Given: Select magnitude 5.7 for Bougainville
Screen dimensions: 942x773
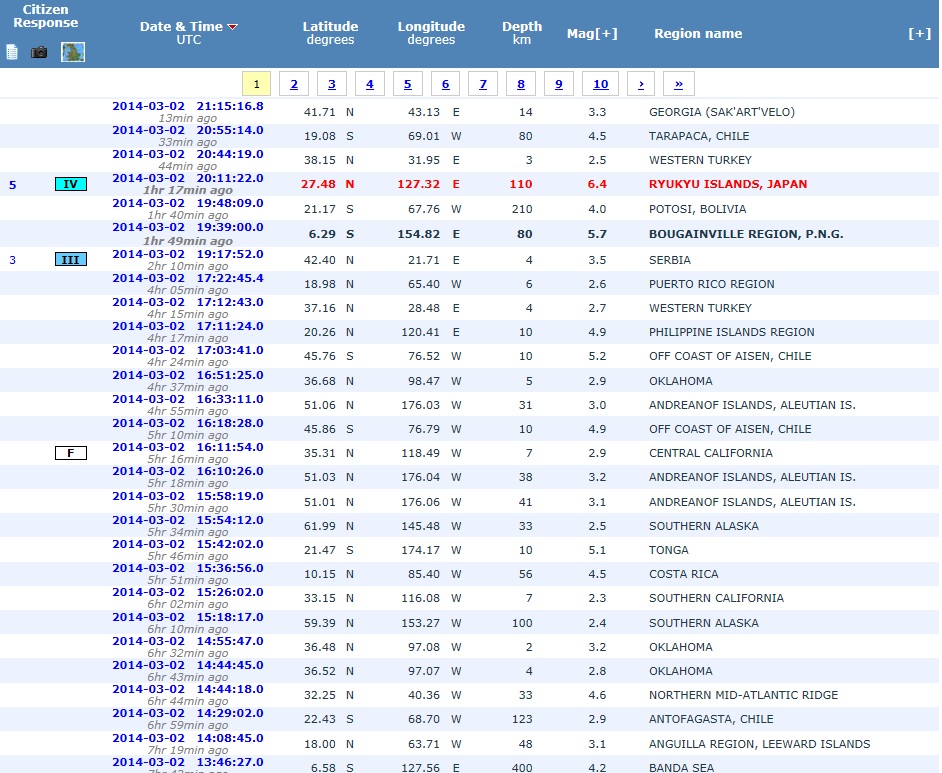Looking at the screenshot, I should [597, 234].
